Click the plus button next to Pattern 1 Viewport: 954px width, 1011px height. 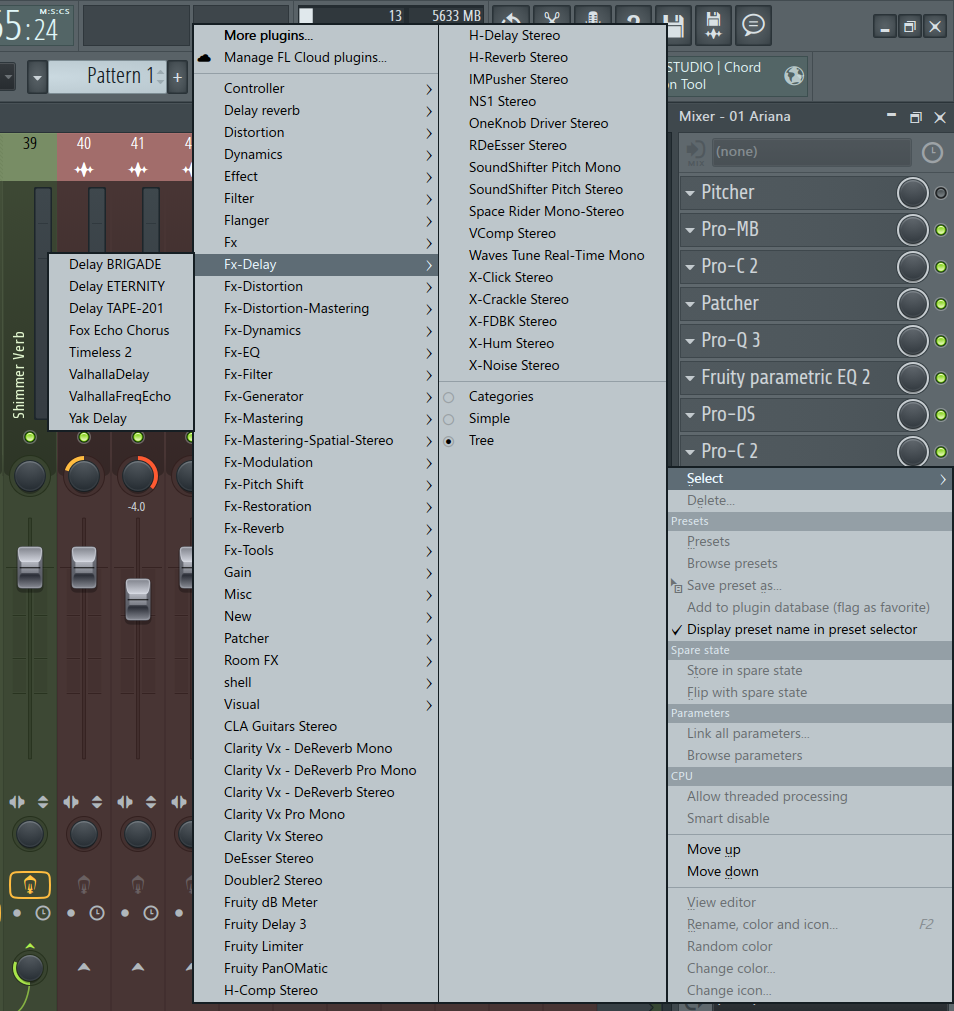coord(177,77)
